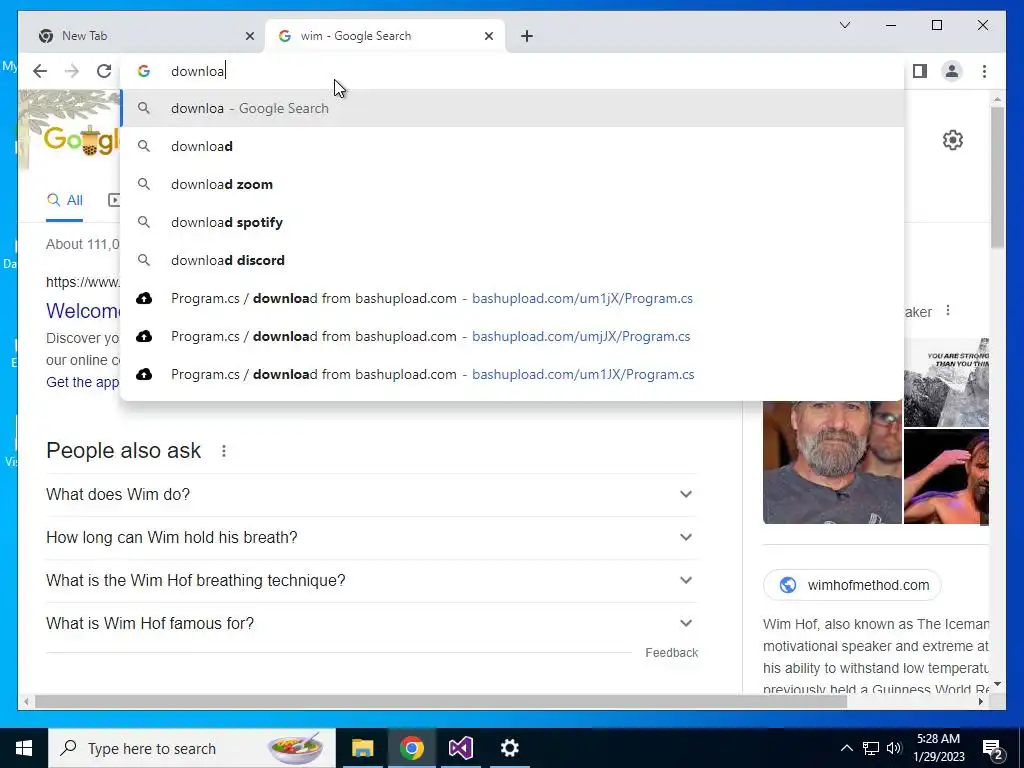Close the wim - Google Search tab
The image size is (1024, 768).
488,36
